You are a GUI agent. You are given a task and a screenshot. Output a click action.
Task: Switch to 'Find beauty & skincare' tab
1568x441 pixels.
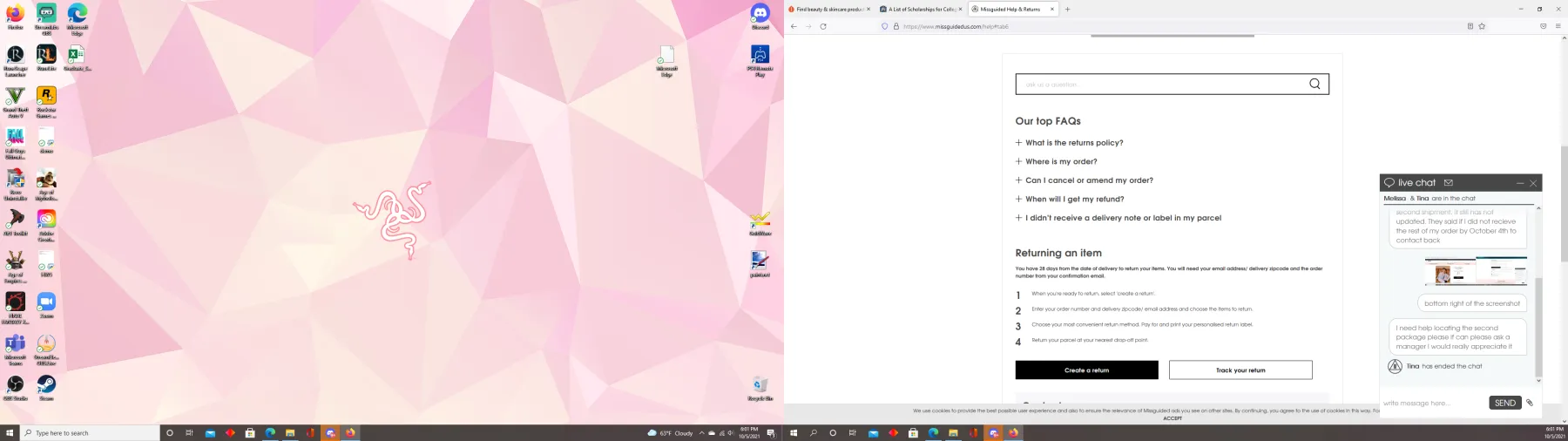point(828,9)
